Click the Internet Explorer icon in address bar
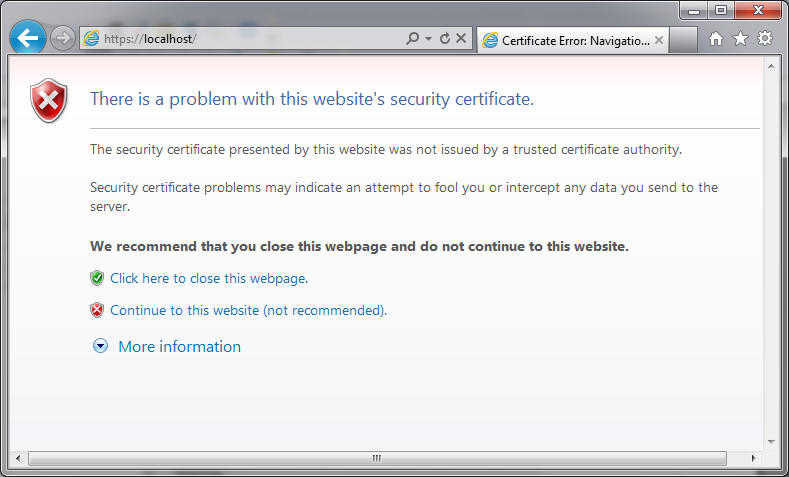Screen dimensions: 789x477 91,38
